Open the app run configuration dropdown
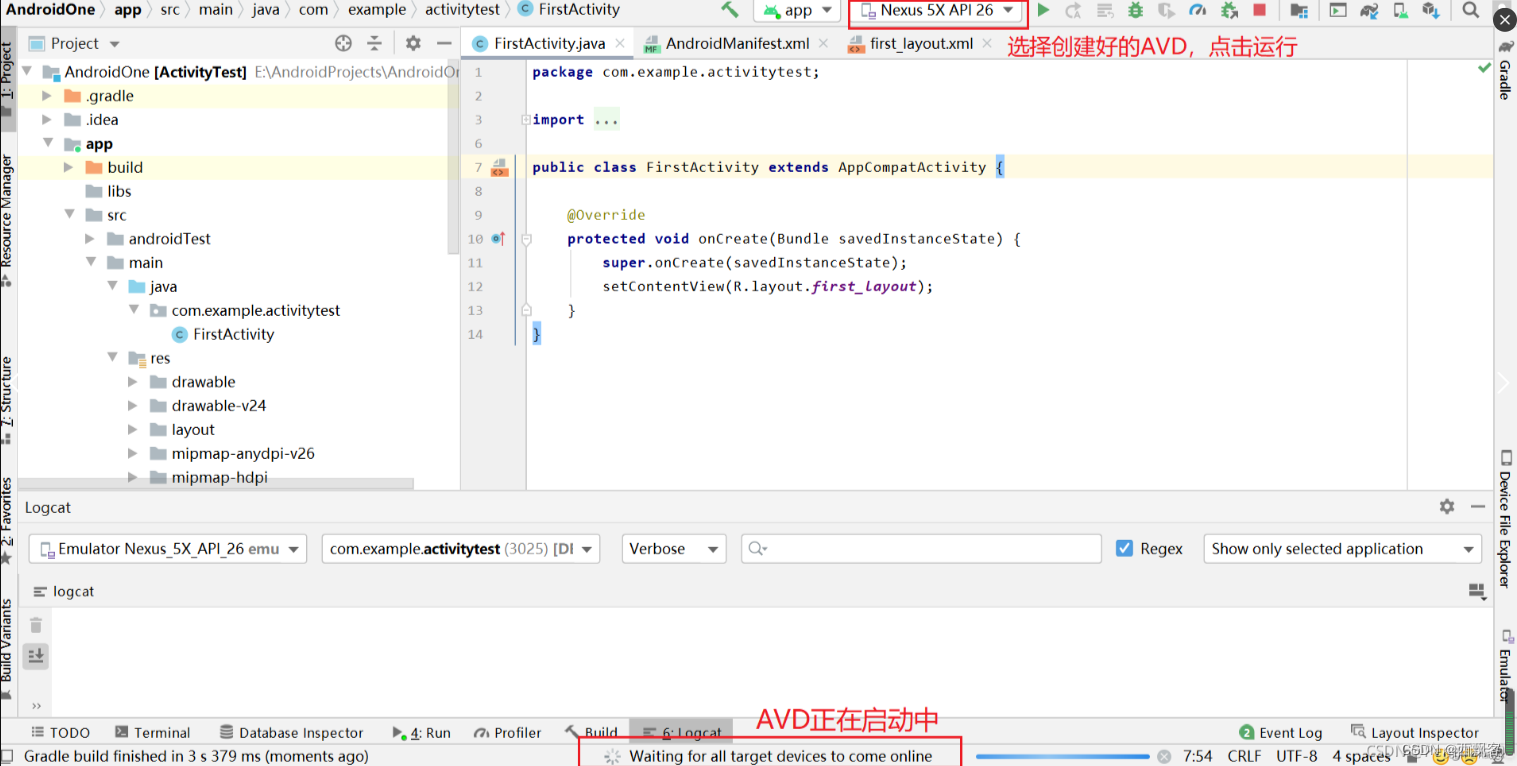1517x766 pixels. 797,10
